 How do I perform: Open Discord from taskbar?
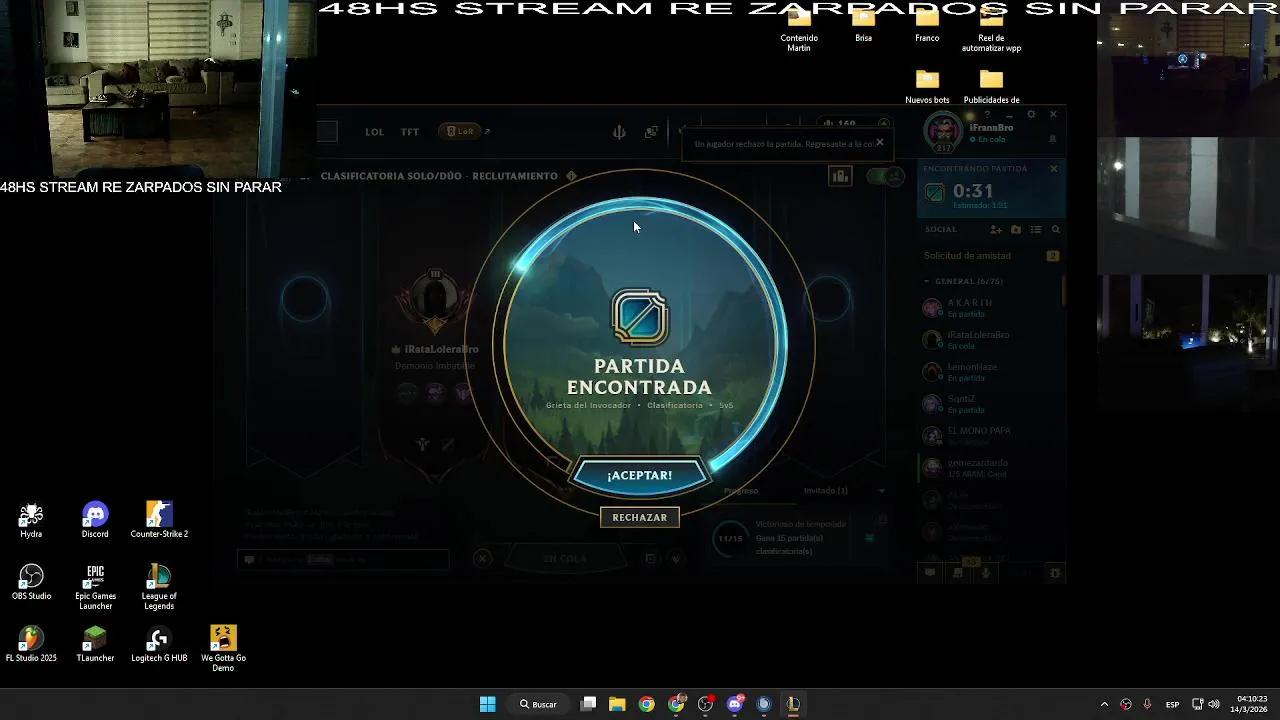(735, 704)
